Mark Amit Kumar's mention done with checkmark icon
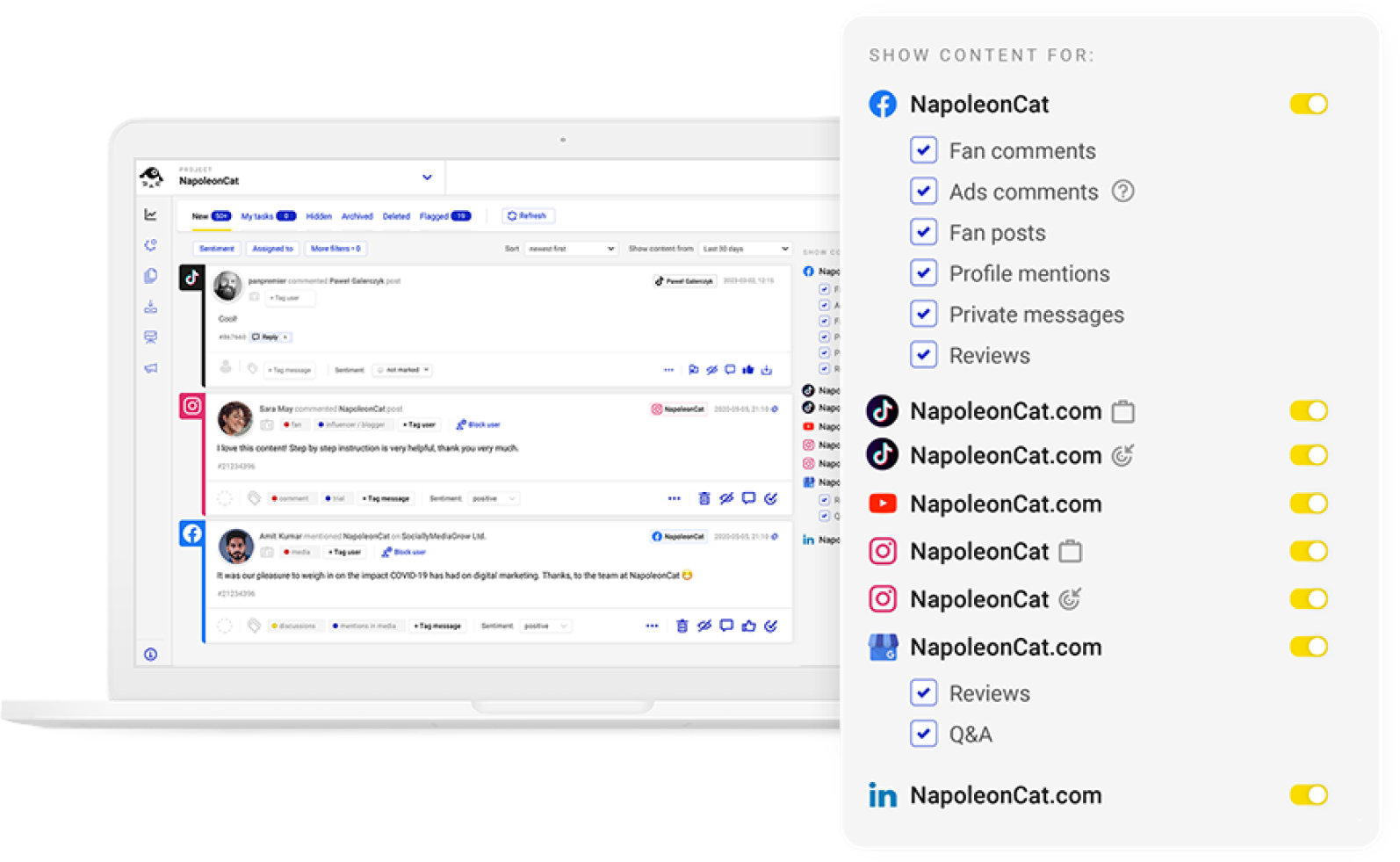This screenshot has height=862, width=1400. tap(770, 626)
